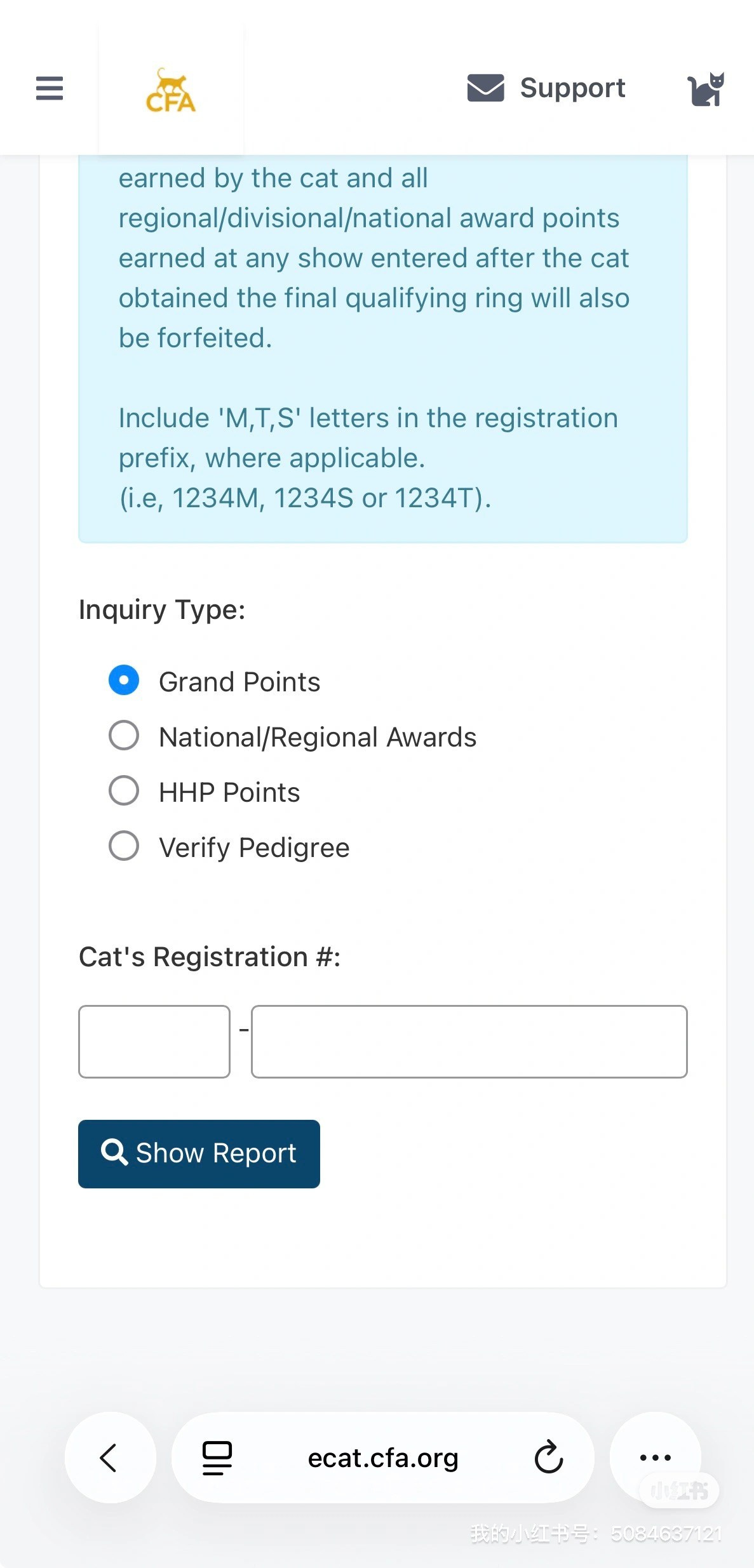754x1568 pixels.
Task: Reload the page with refresh icon
Action: [549, 1457]
